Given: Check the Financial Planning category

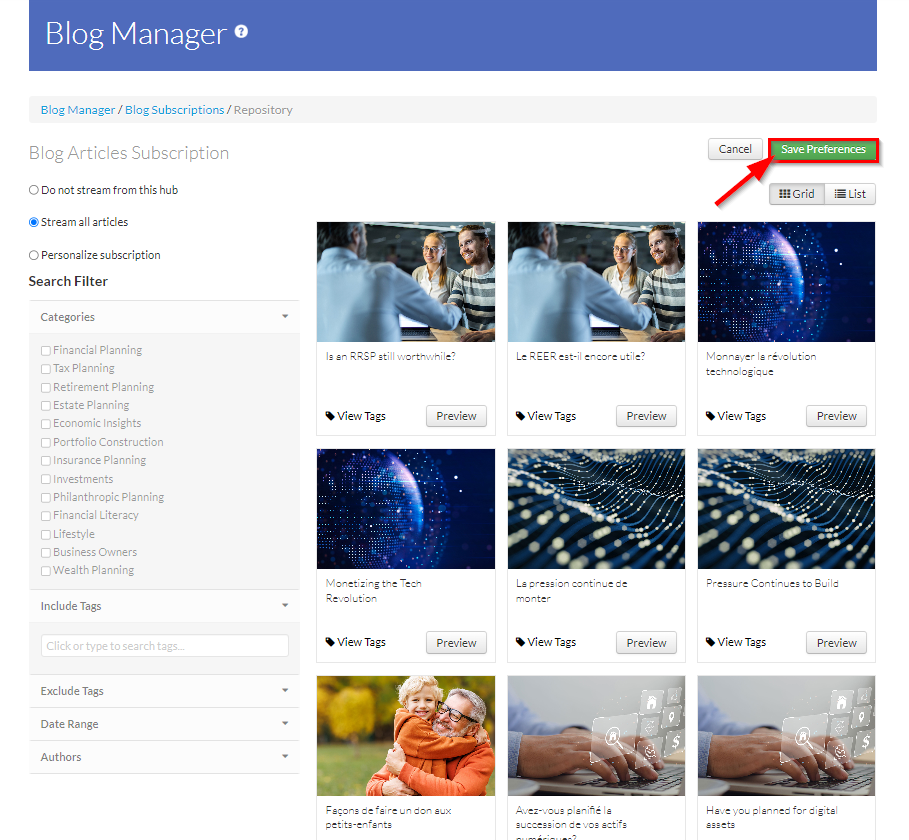Looking at the screenshot, I should pyautogui.click(x=46, y=351).
